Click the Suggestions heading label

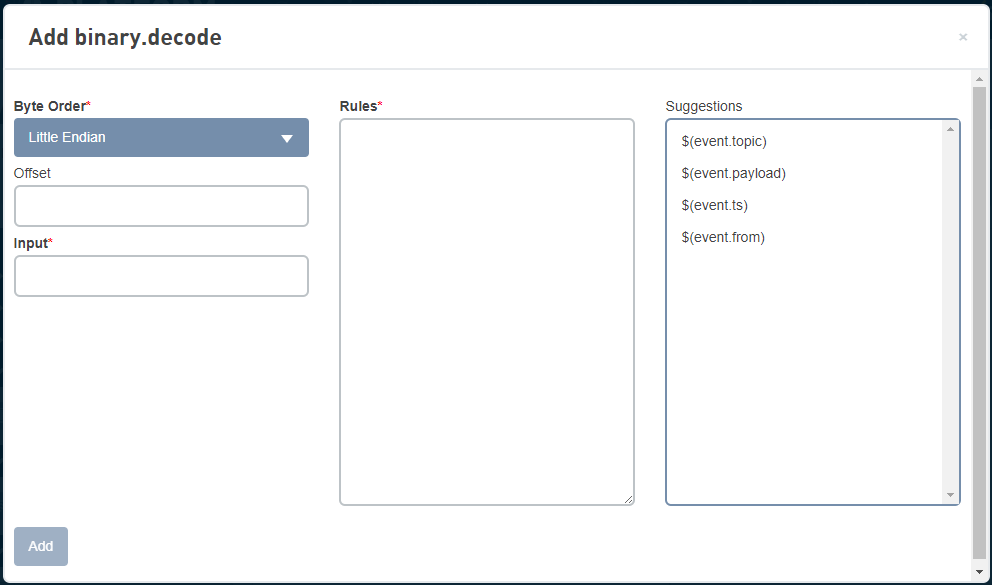[x=704, y=106]
